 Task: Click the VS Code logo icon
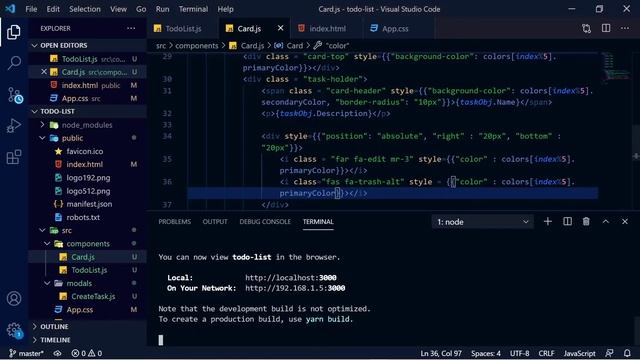tap(10, 9)
